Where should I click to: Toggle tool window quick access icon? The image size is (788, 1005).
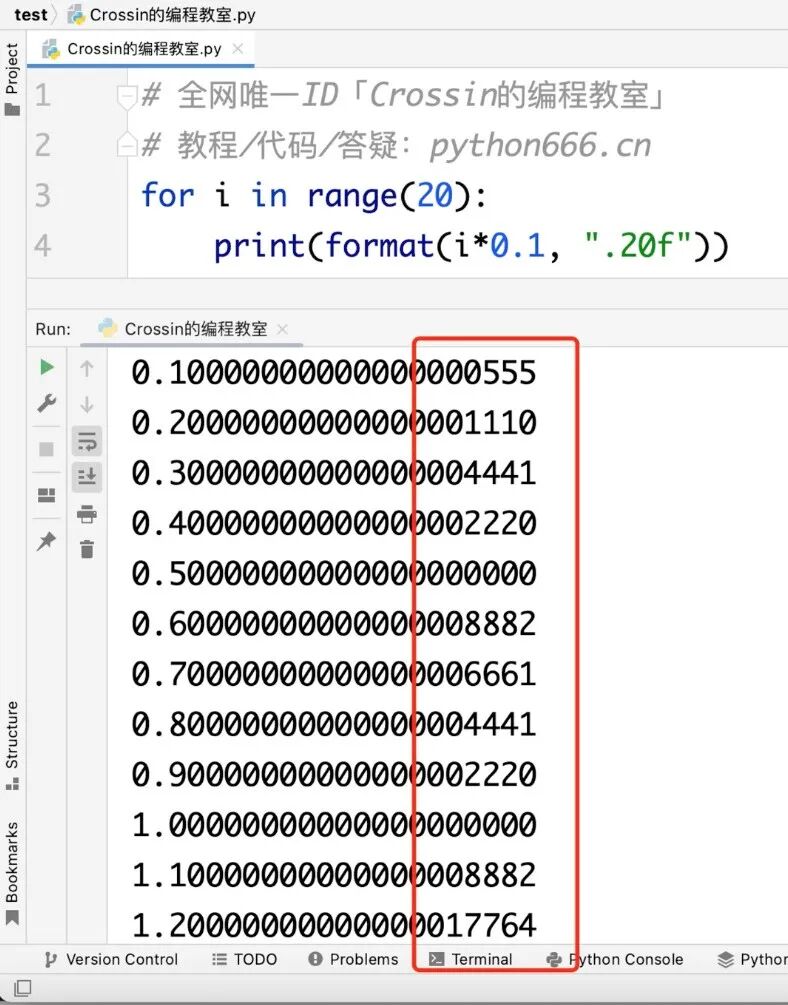point(22,988)
